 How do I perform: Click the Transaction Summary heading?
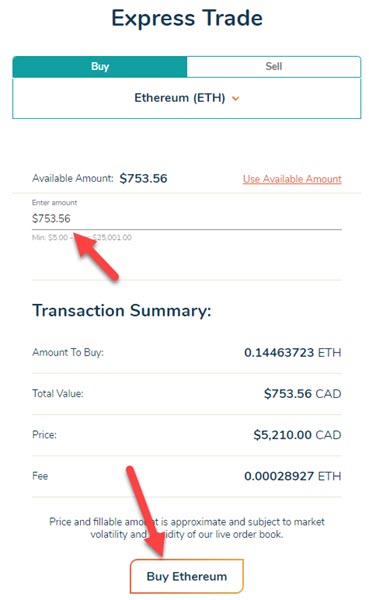tap(122, 310)
